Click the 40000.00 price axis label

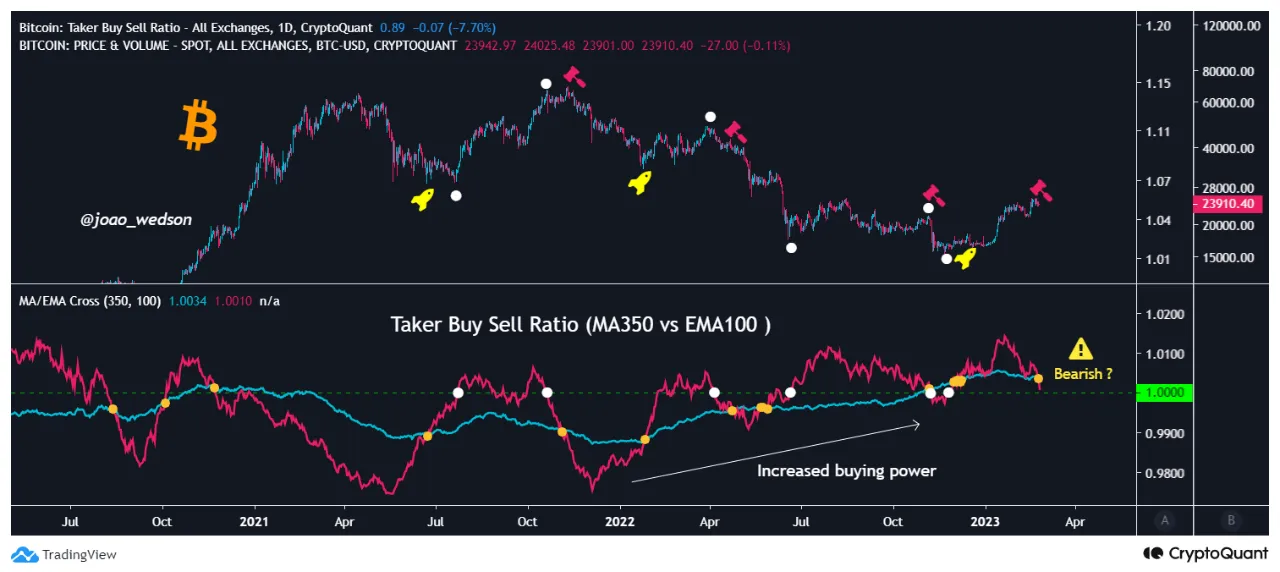[x=1229, y=148]
